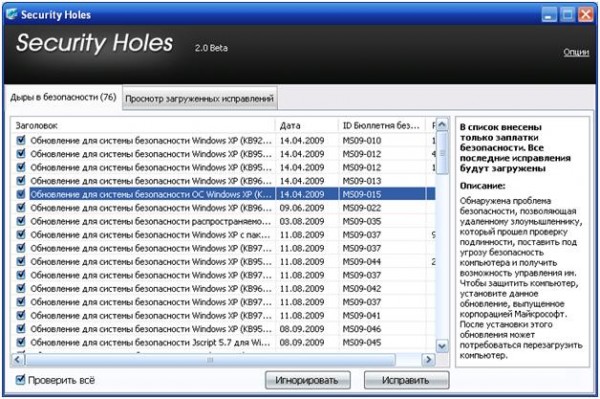The width and height of the screenshot is (600, 399).
Task: Click the date cell "09.06.2009"
Action: [302, 208]
